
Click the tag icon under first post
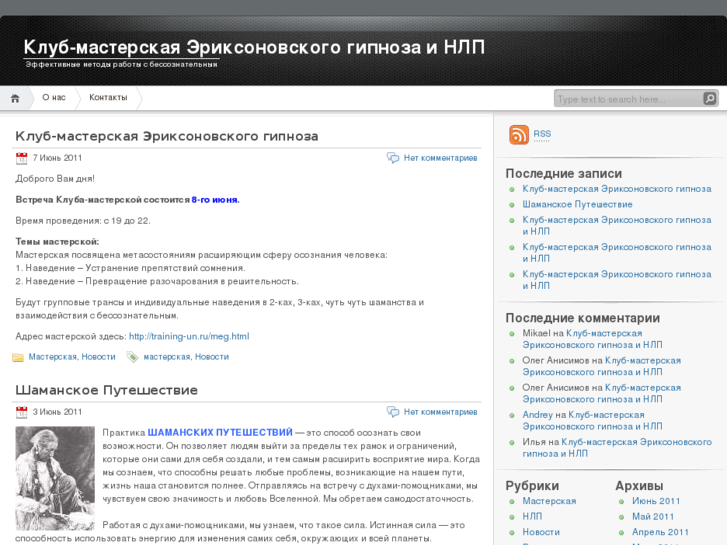[132, 357]
